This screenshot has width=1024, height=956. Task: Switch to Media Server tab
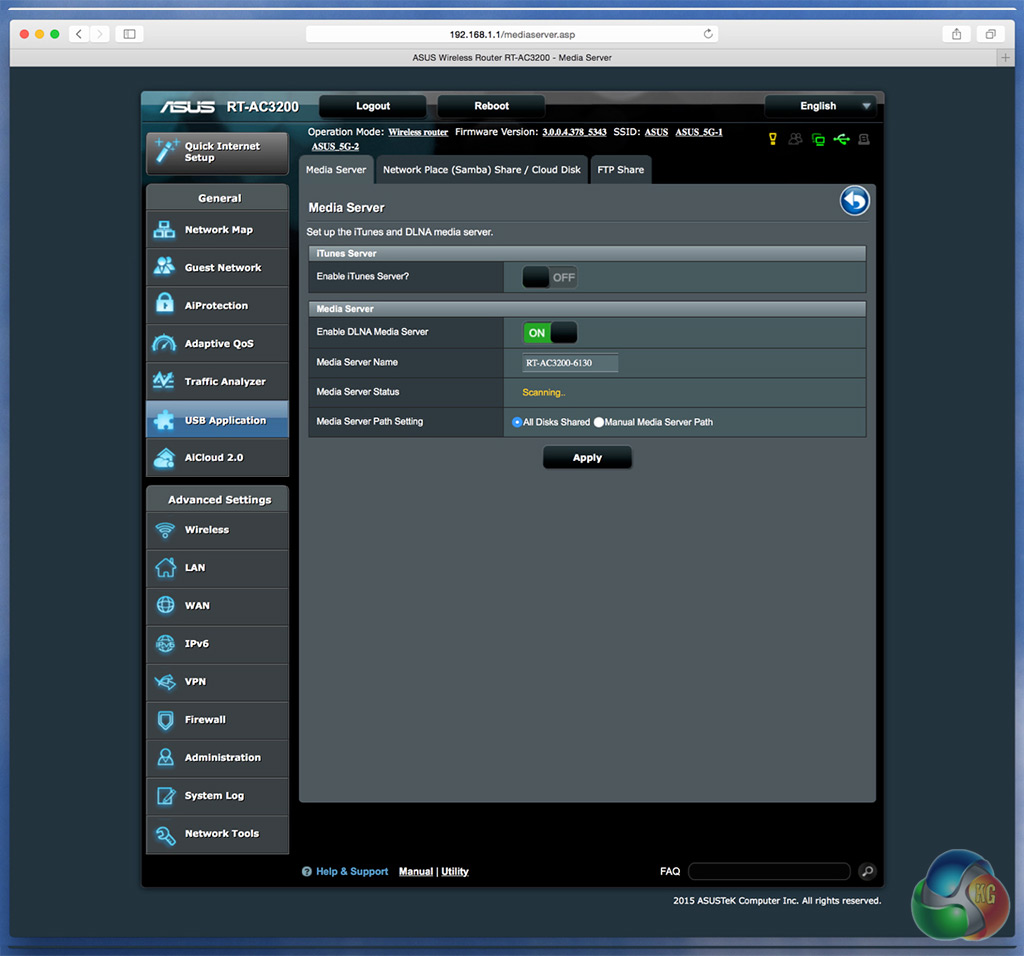click(336, 170)
